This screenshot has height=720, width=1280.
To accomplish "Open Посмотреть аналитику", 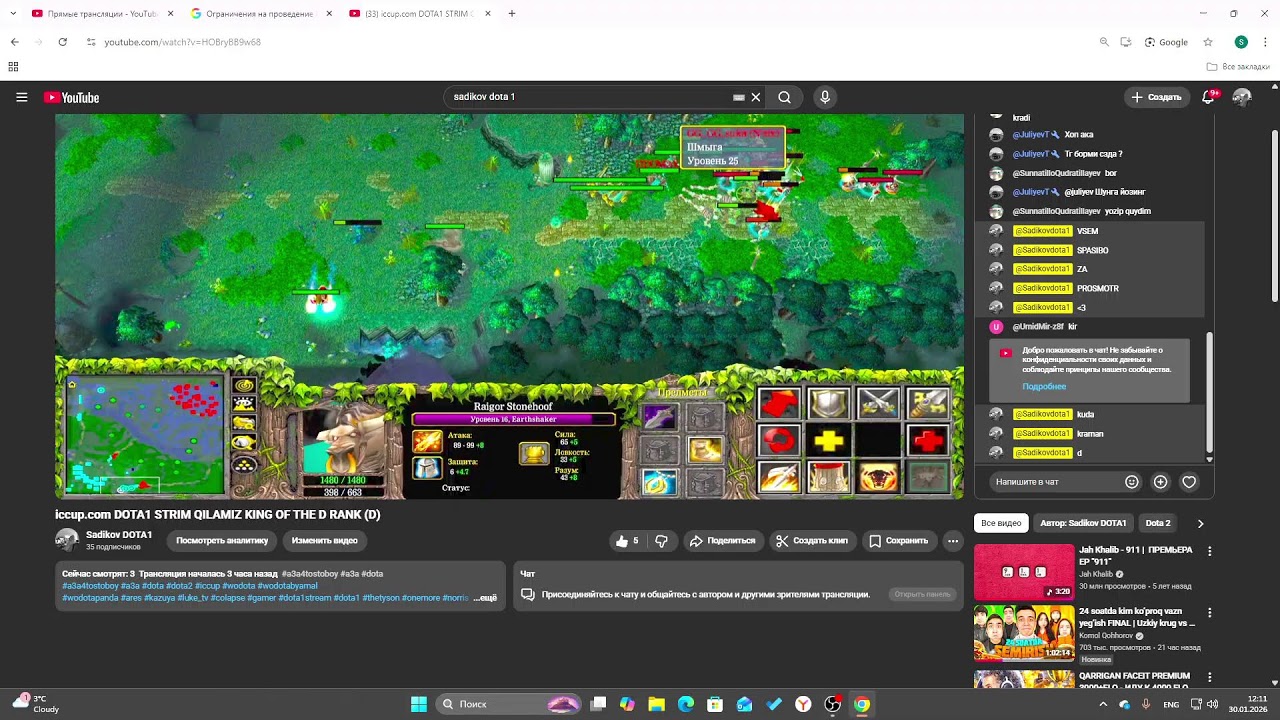I will click(x=222, y=540).
